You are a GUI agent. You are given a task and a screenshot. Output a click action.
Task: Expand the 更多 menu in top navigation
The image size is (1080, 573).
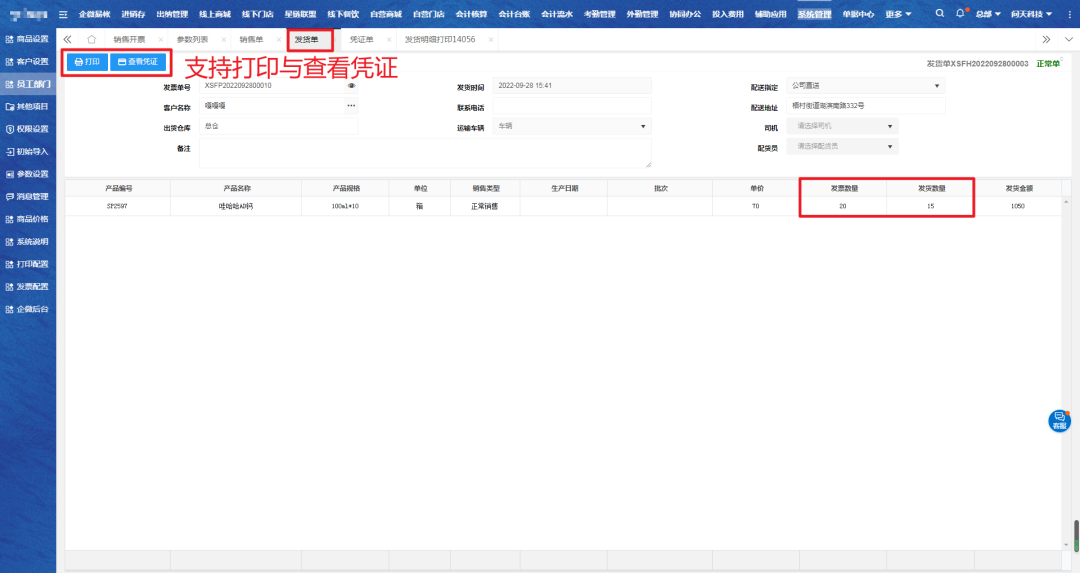pyautogui.click(x=898, y=14)
